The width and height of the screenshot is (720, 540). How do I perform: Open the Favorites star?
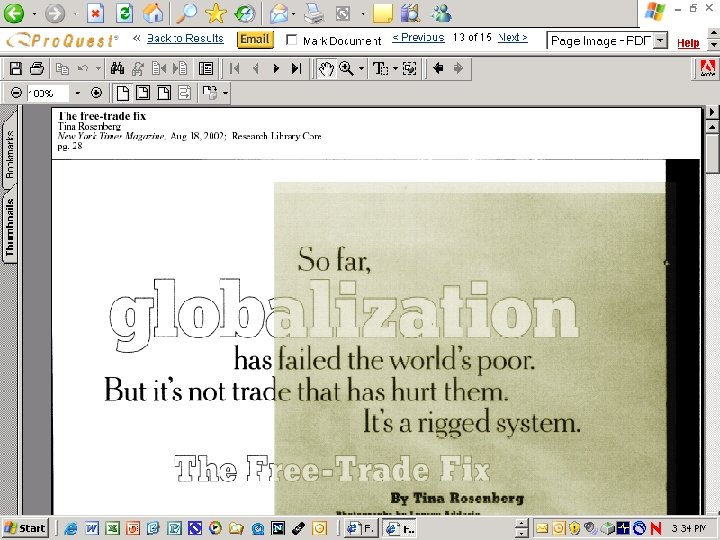[216, 13]
